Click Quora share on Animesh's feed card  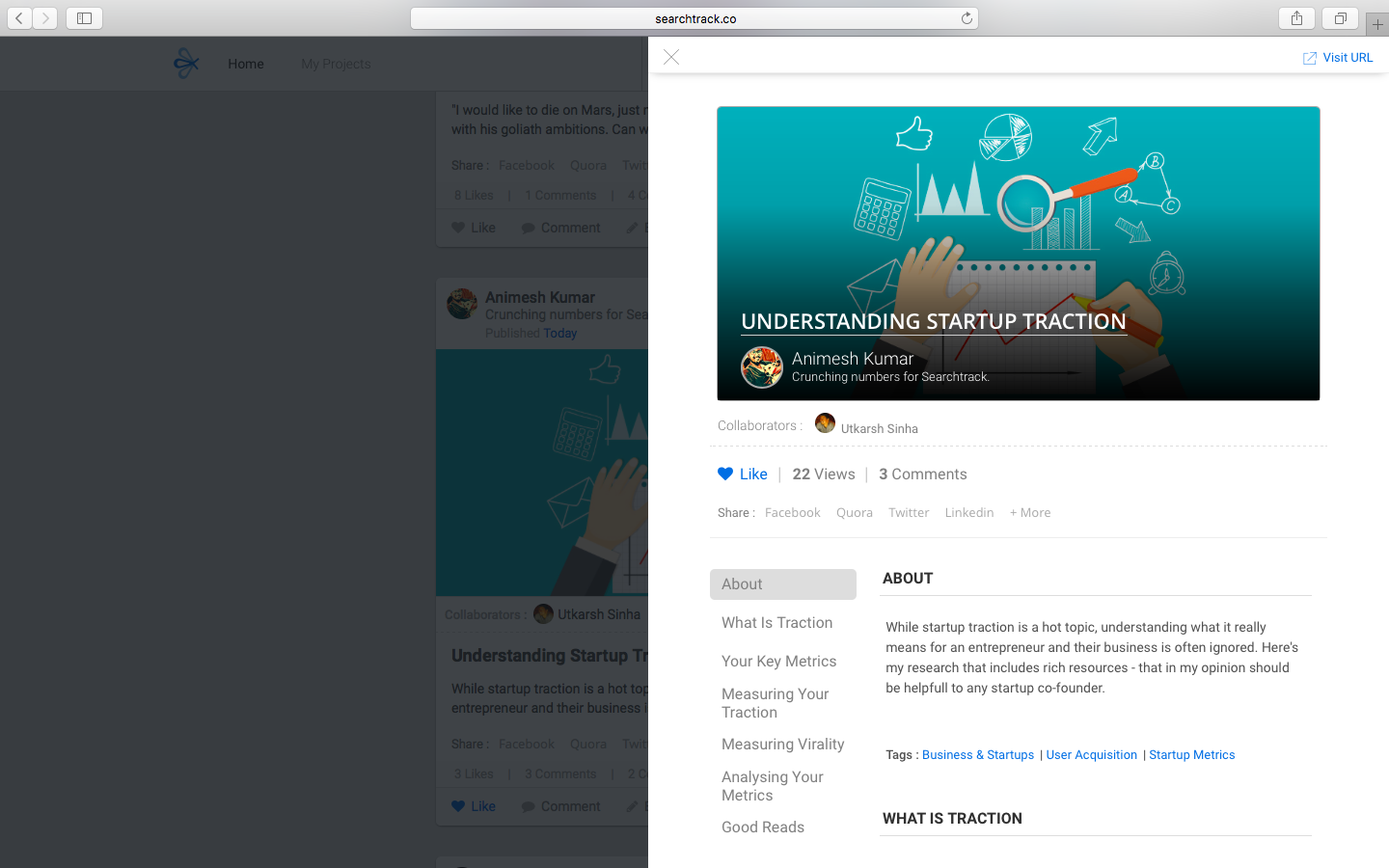click(588, 745)
